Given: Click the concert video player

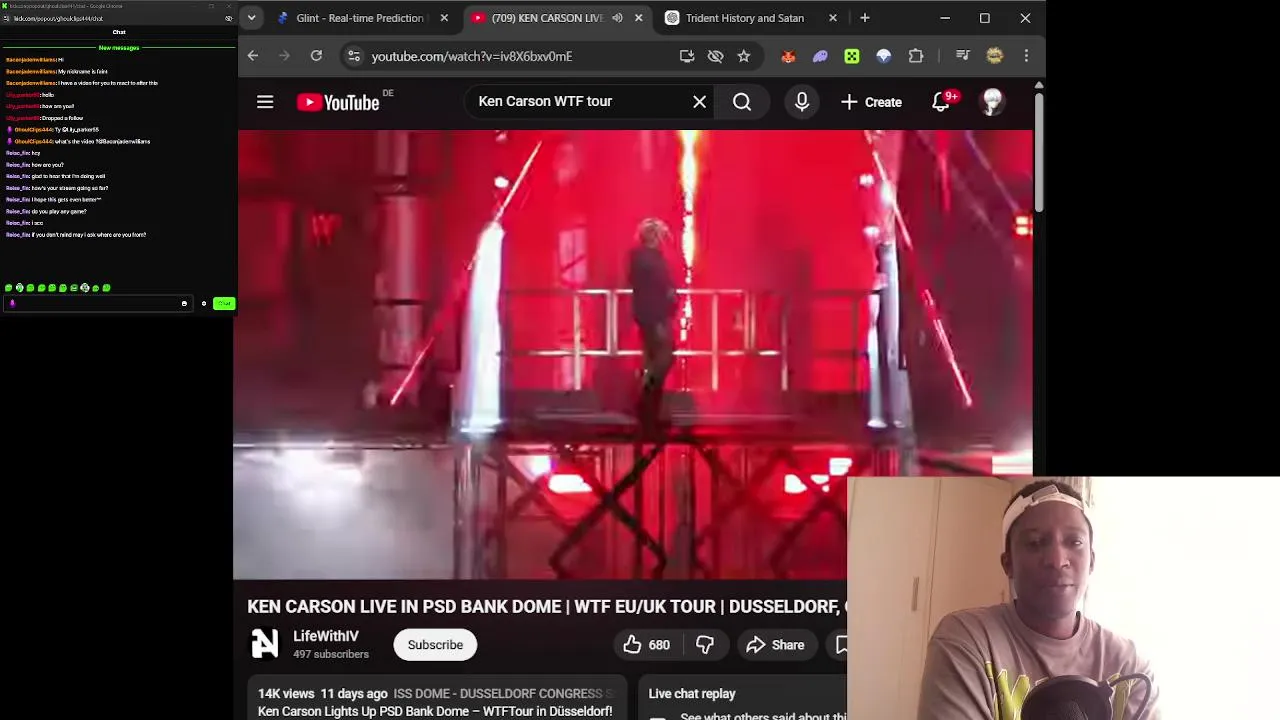Looking at the screenshot, I should click(x=634, y=355).
